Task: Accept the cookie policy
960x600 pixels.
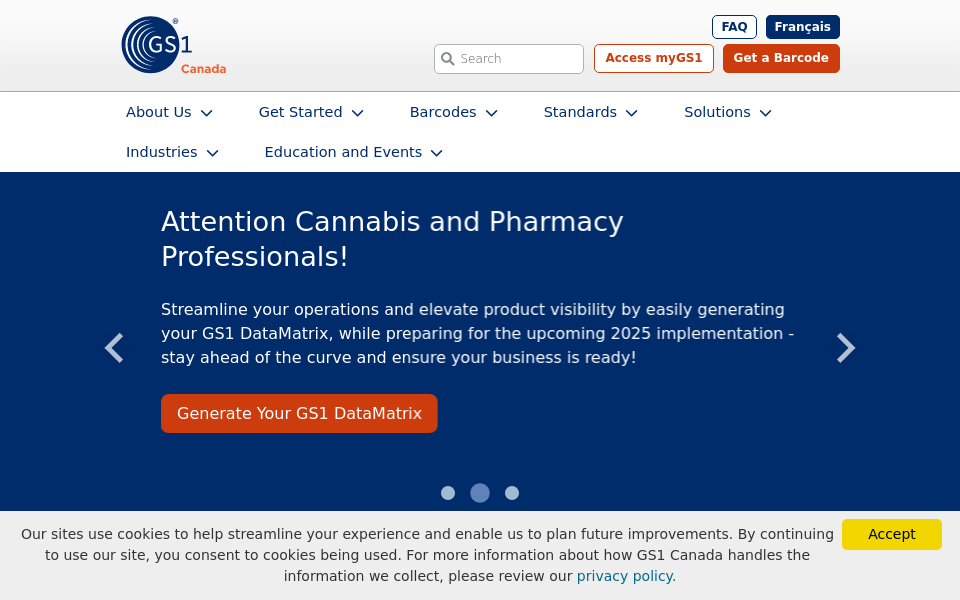Action: 891,534
